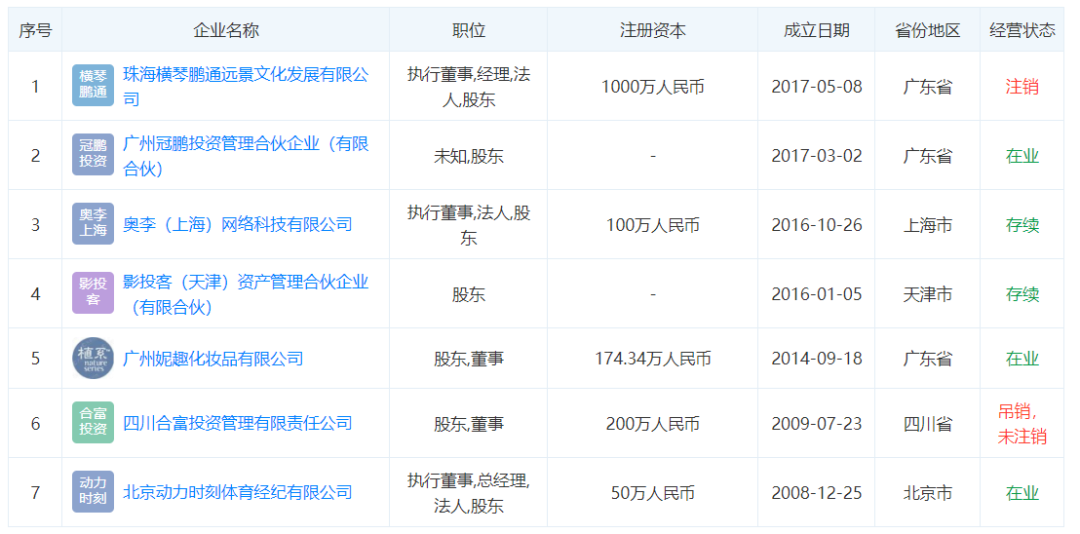The width and height of the screenshot is (1080, 534).
Task: Click position text 未知,股东
Action: tap(468, 156)
